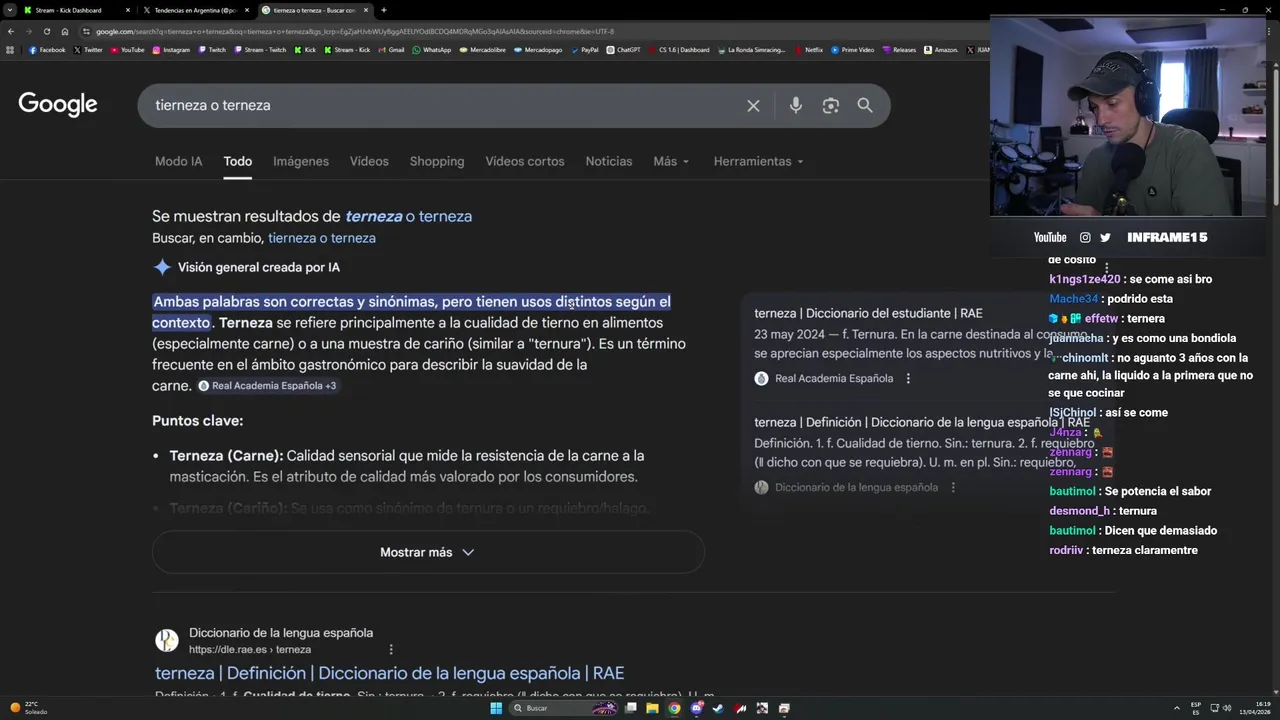Open Discord from the taskbar

pyautogui.click(x=696, y=708)
